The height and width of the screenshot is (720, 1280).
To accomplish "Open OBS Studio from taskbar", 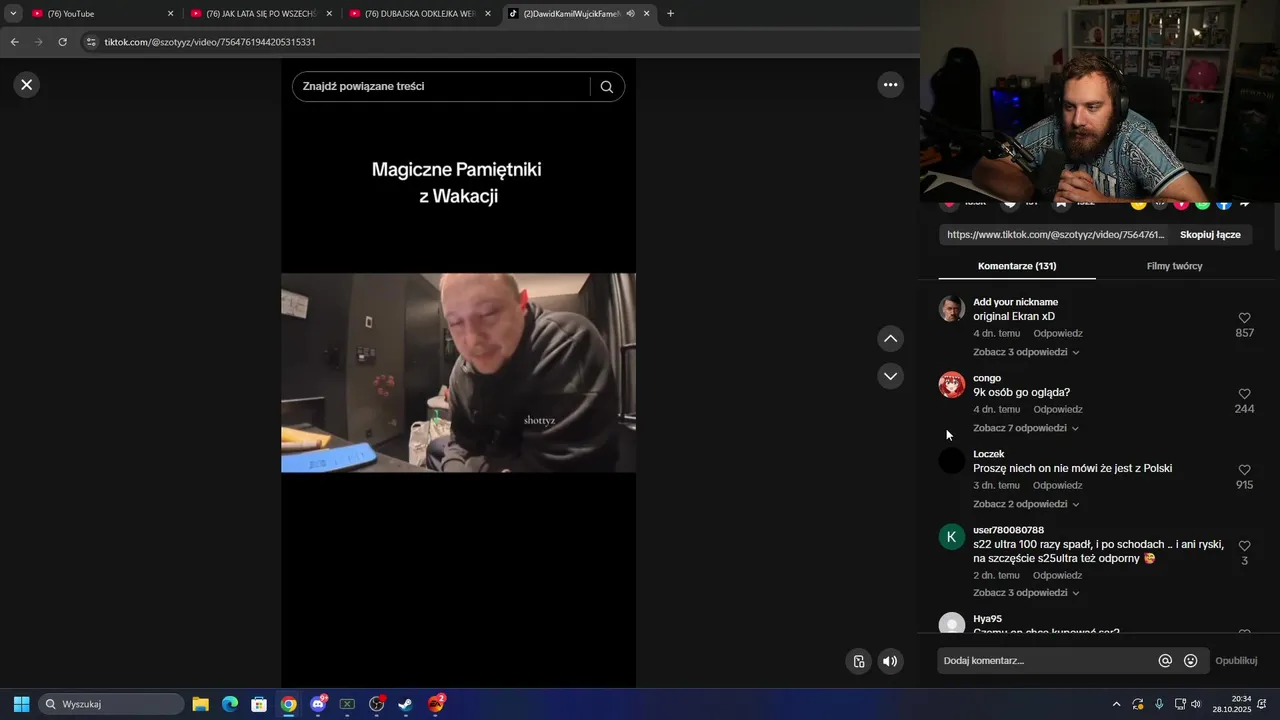I will (x=377, y=704).
